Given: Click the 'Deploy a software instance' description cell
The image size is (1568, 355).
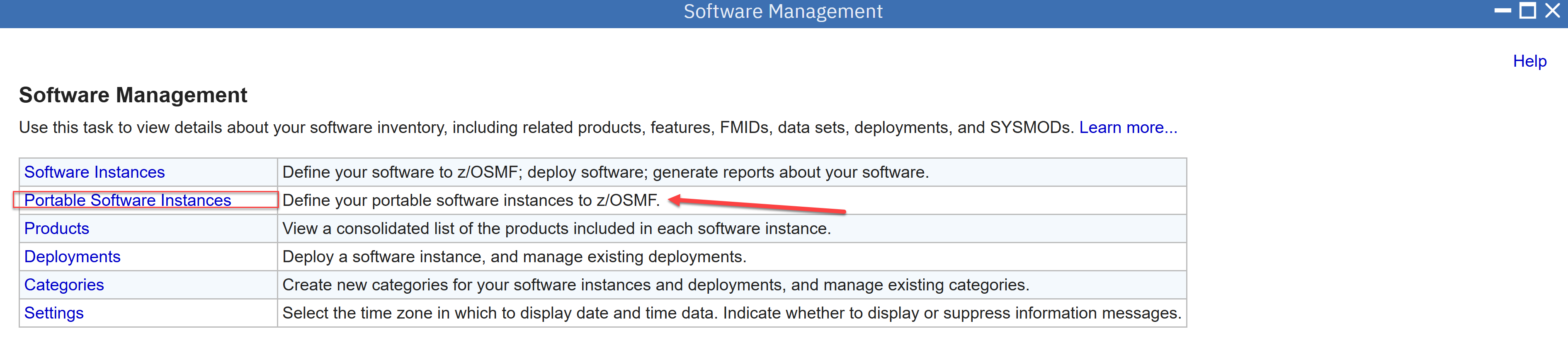Looking at the screenshot, I should (515, 256).
